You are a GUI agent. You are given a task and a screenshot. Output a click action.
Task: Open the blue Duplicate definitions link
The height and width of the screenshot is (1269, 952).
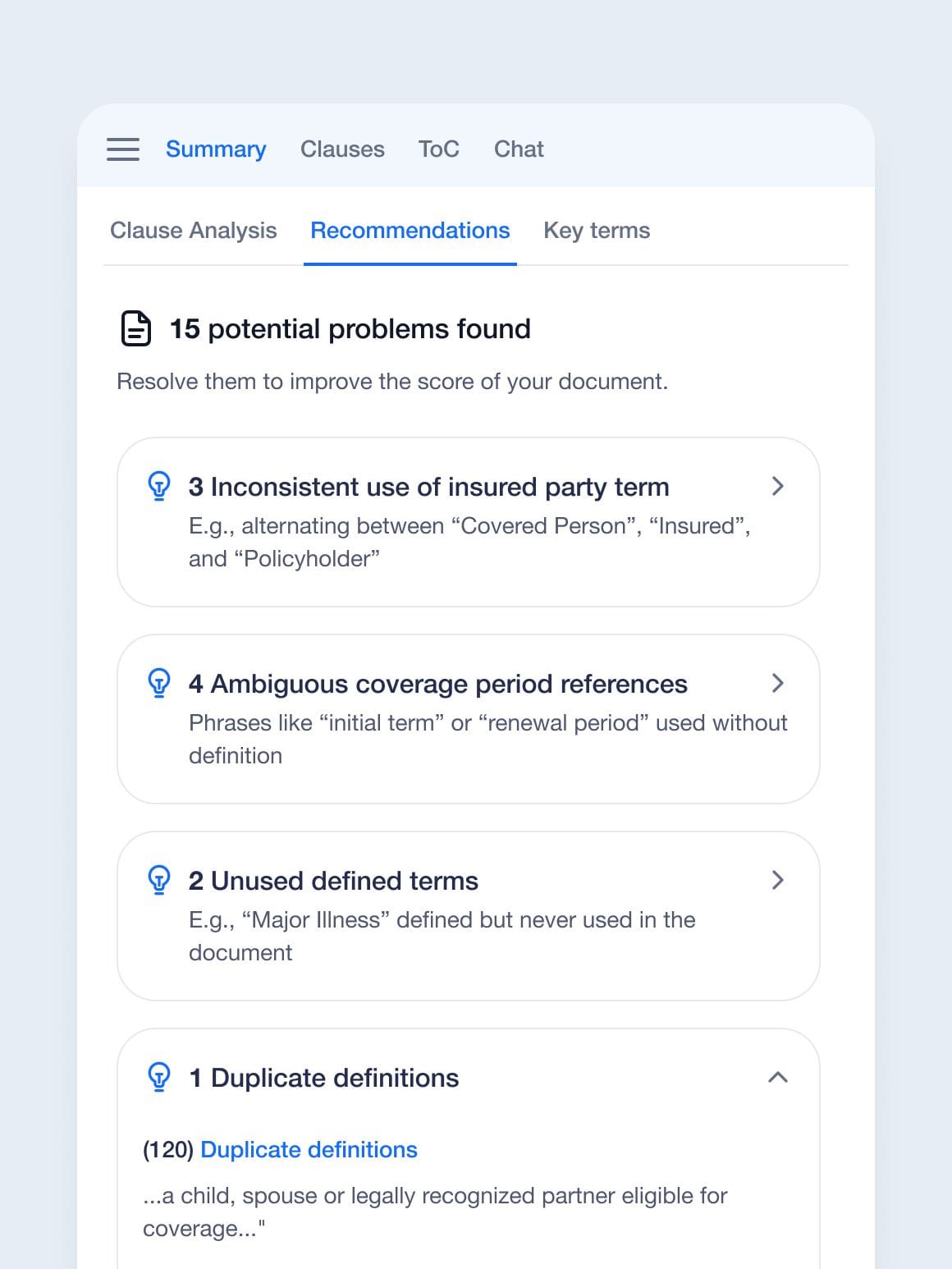[309, 1149]
